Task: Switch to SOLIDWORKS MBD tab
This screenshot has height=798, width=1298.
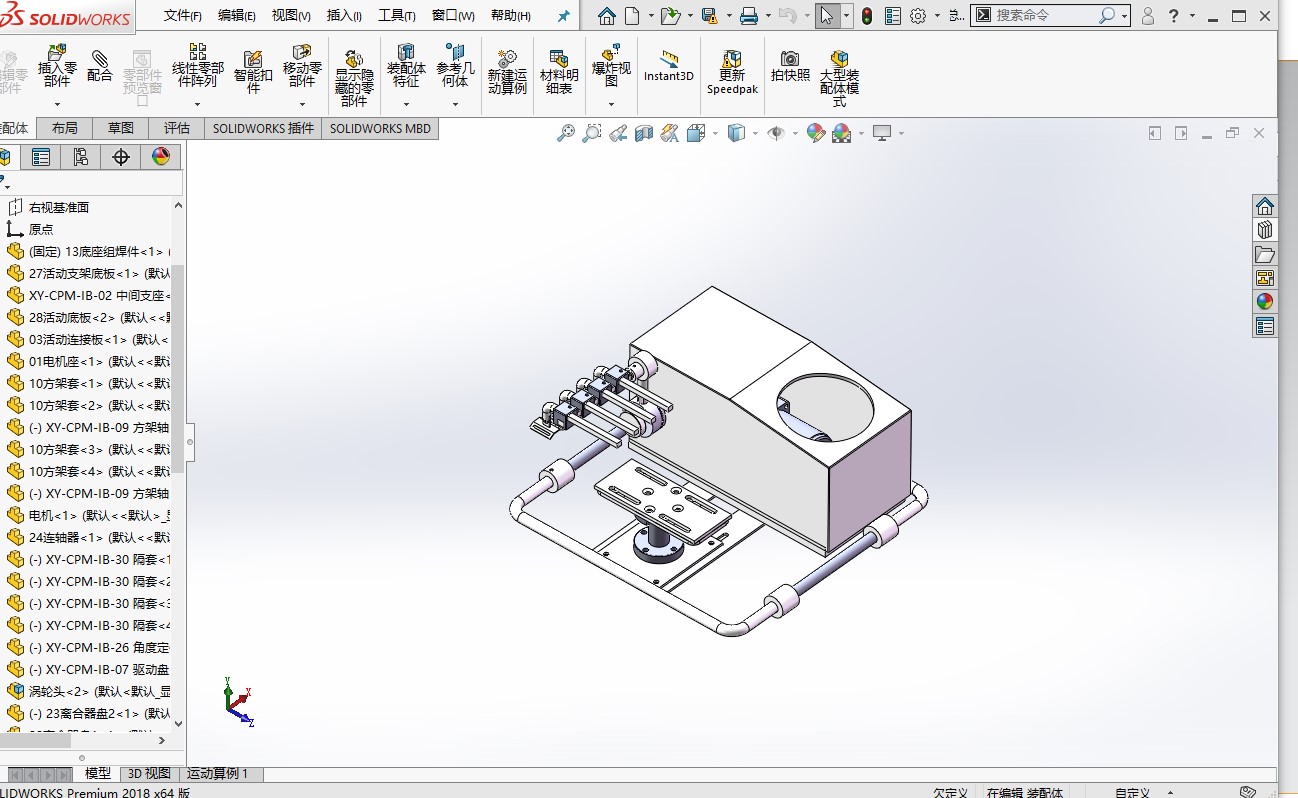Action: point(381,128)
